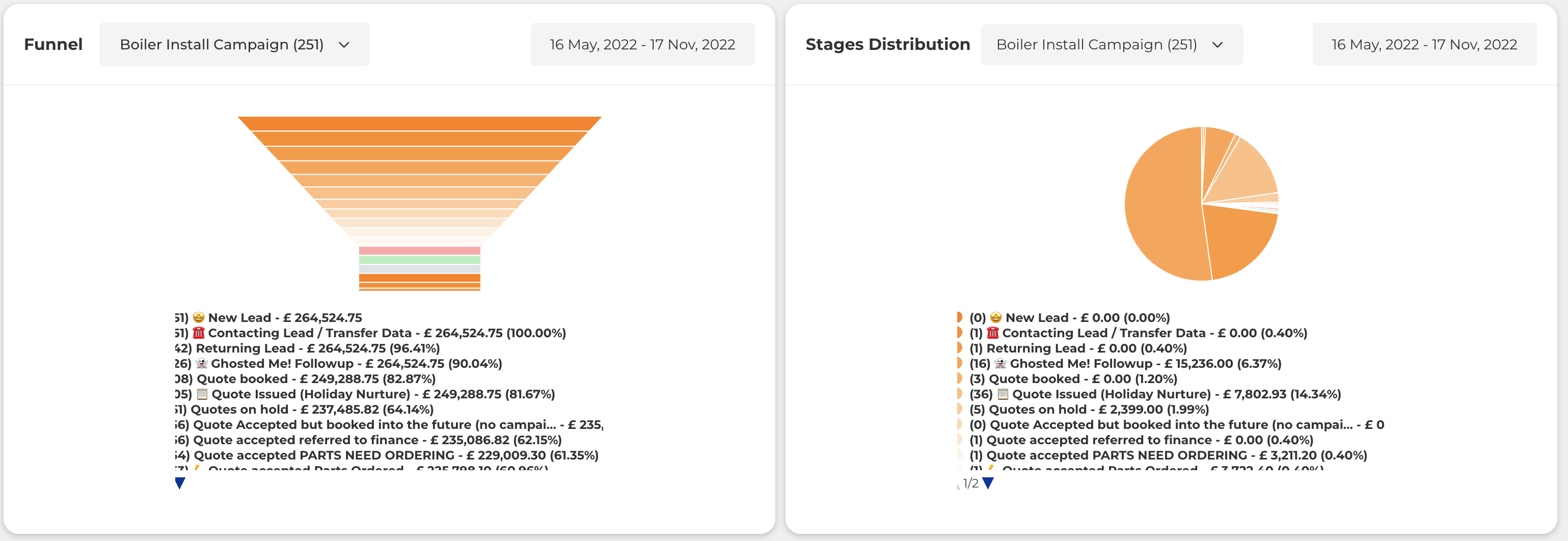
Task: Click clipboard emoji in Funnel legend
Action: click(202, 394)
